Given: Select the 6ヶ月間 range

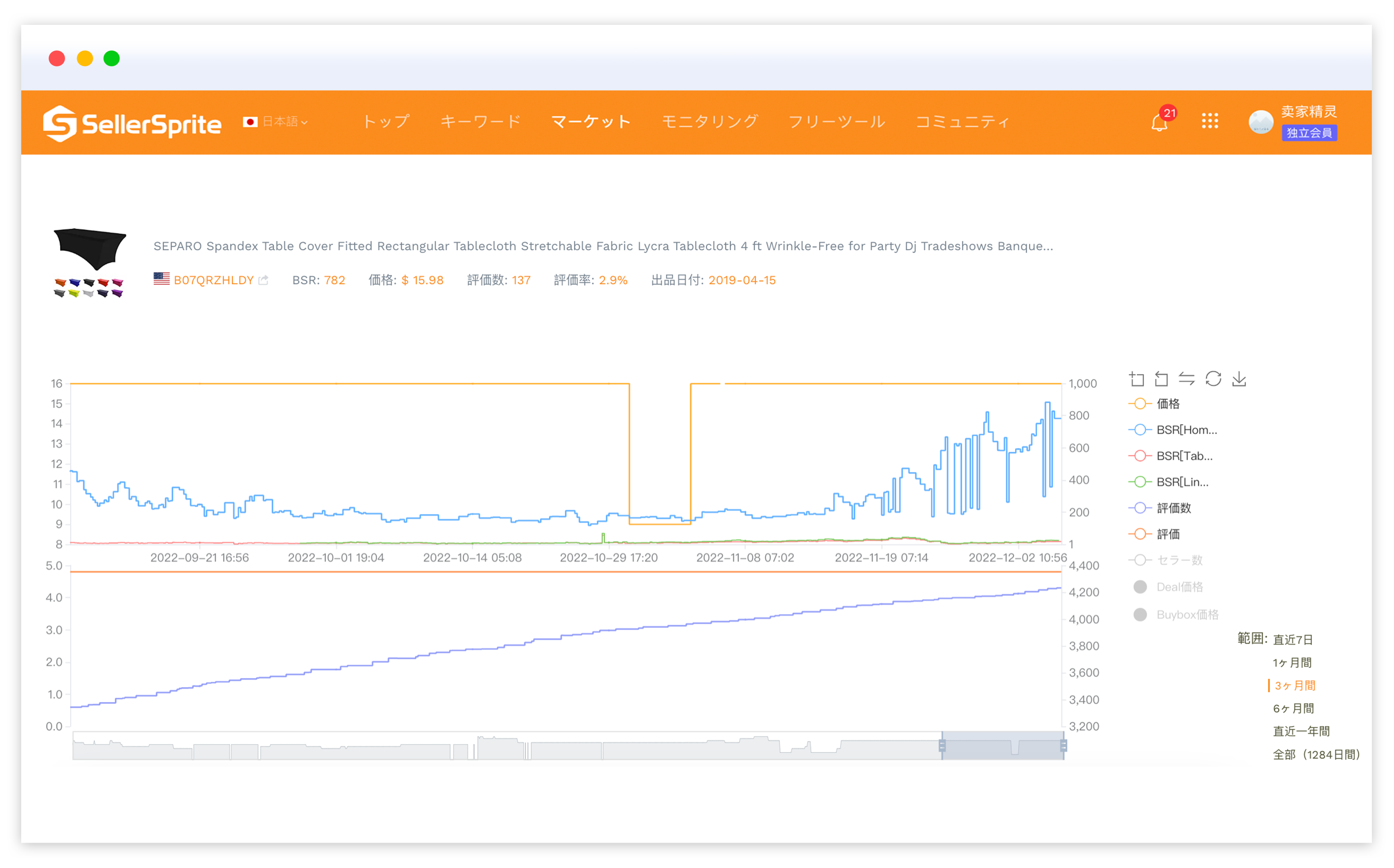Looking at the screenshot, I should click(1293, 709).
